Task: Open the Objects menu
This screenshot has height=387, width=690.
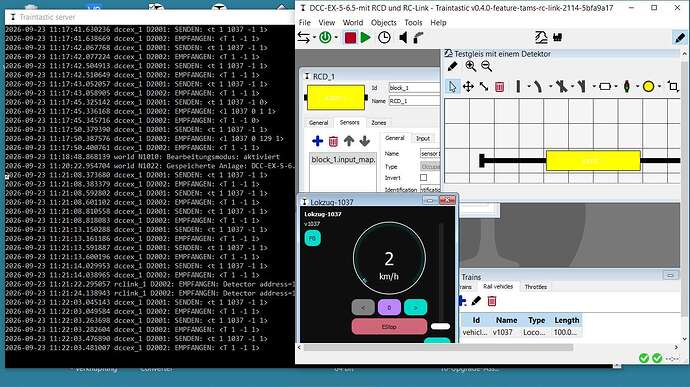Action: [384, 22]
